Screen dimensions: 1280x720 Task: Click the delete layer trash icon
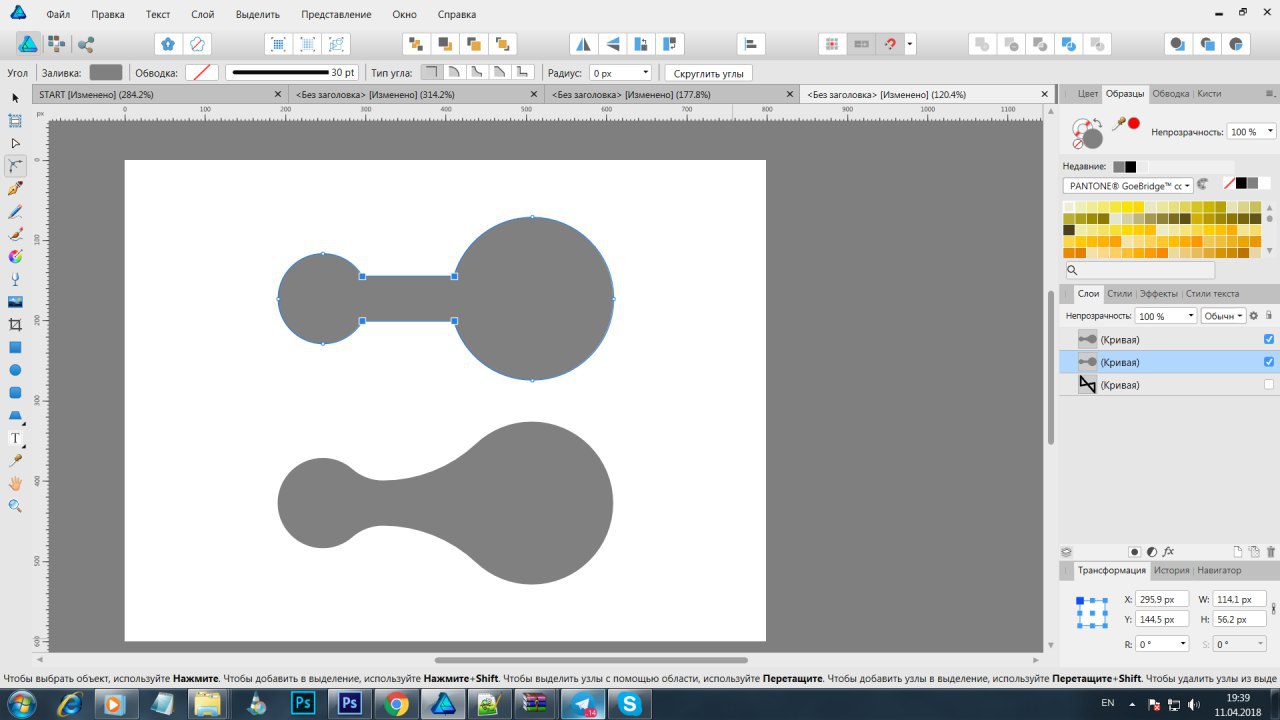[x=1271, y=552]
